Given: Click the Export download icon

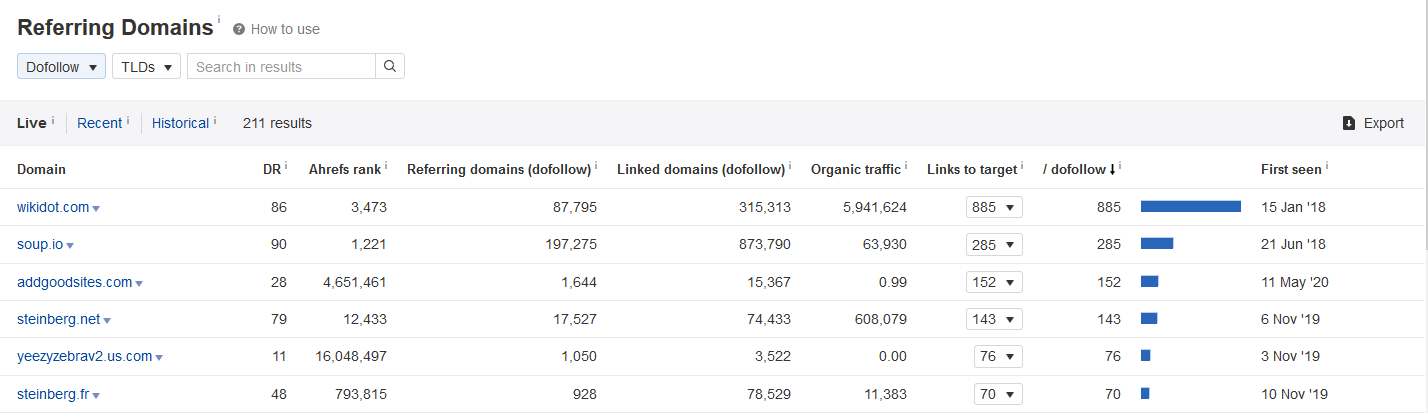Looking at the screenshot, I should (1348, 123).
